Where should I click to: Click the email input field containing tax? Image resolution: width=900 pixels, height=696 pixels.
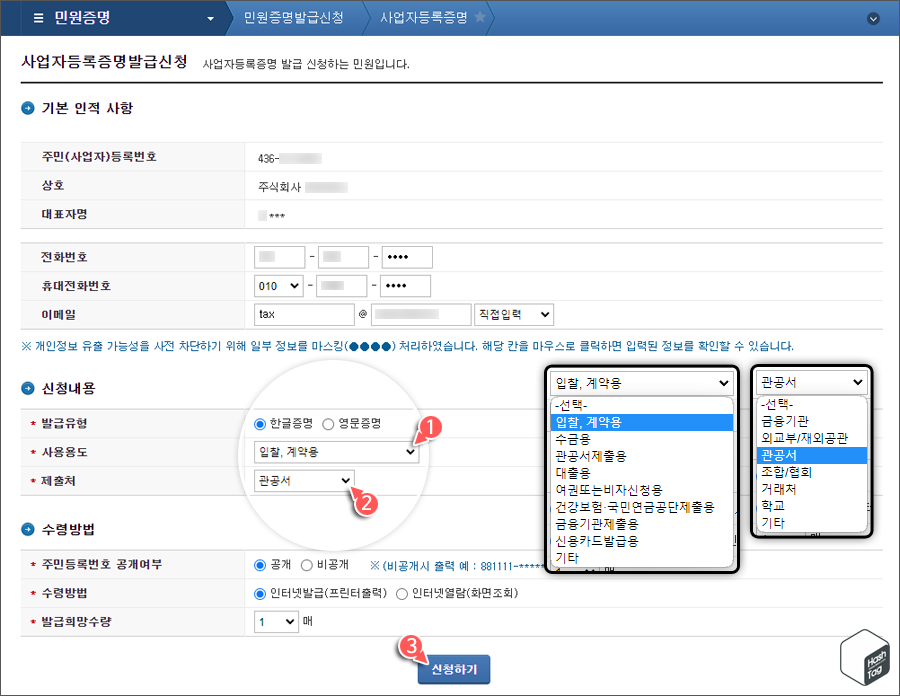303,313
